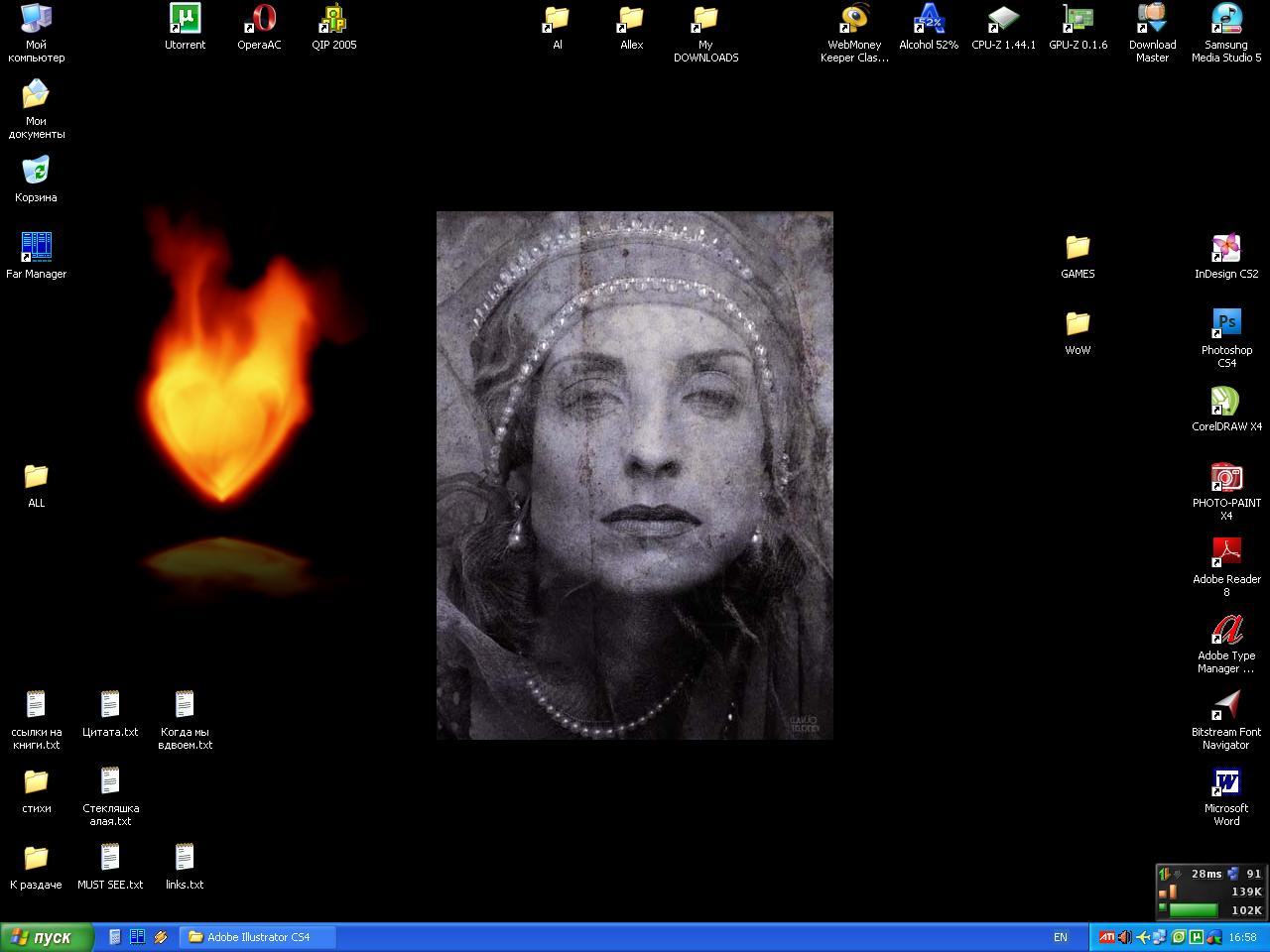Open the GAMES folder
This screenshot has width=1270, height=952.
pyautogui.click(x=1078, y=248)
